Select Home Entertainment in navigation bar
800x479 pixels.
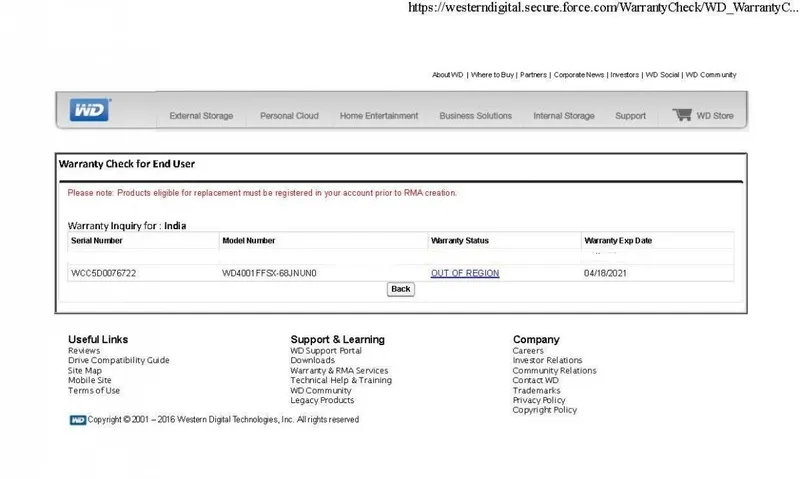(x=379, y=116)
